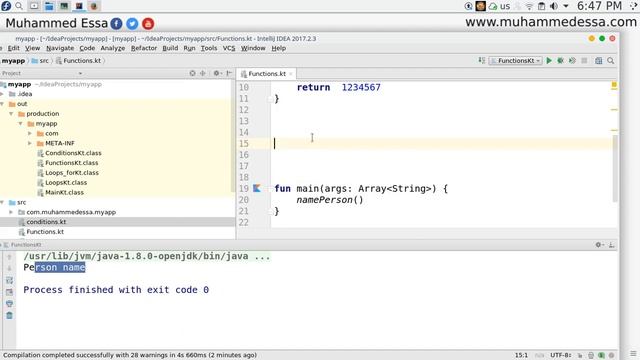Expand the com.muhammedessa.myapp package

pos(11,212)
